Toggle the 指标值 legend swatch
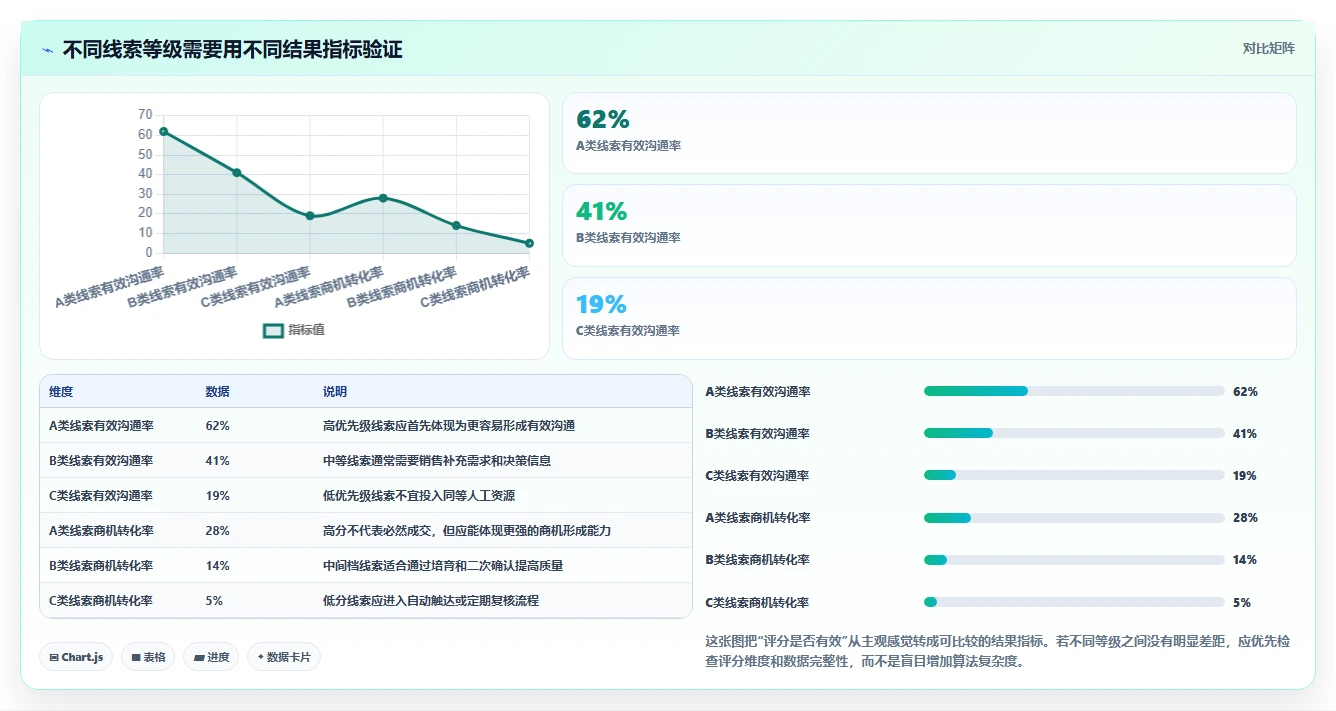 [273, 331]
